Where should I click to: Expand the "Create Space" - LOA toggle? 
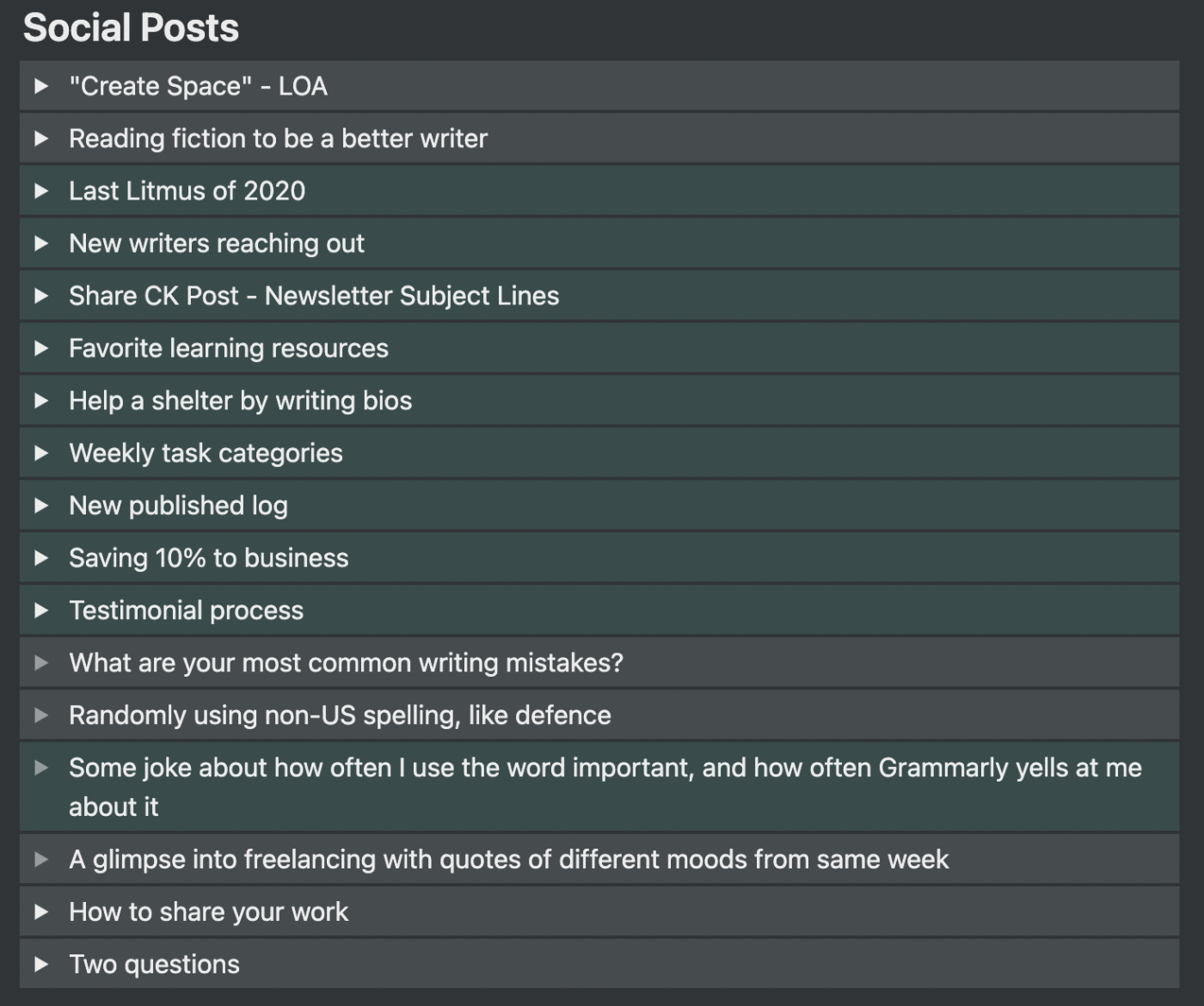(x=40, y=86)
